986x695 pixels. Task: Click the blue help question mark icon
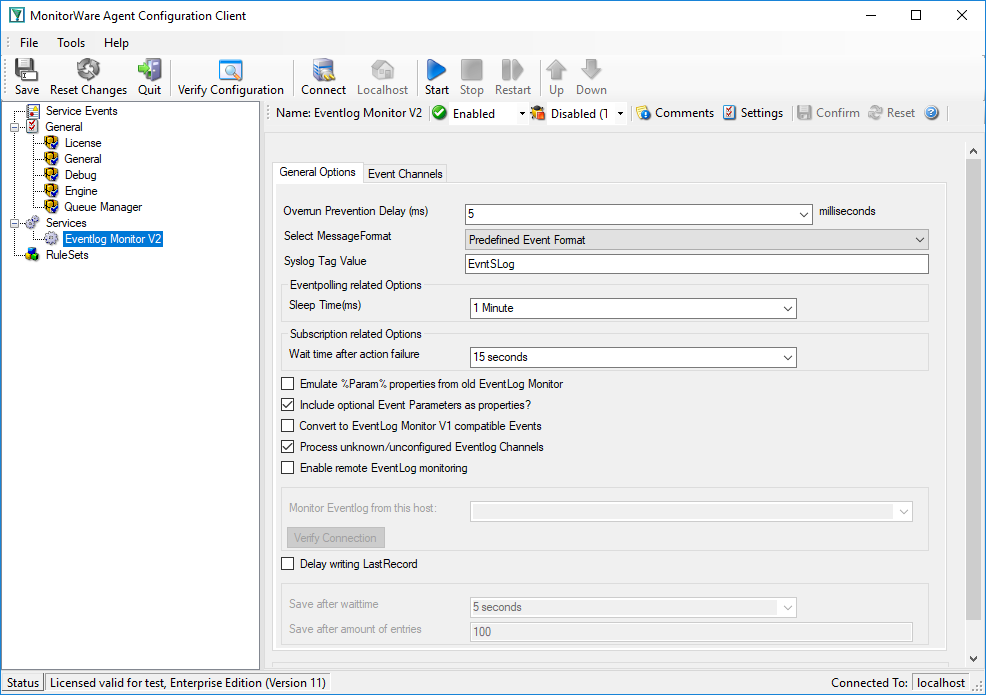tap(931, 113)
